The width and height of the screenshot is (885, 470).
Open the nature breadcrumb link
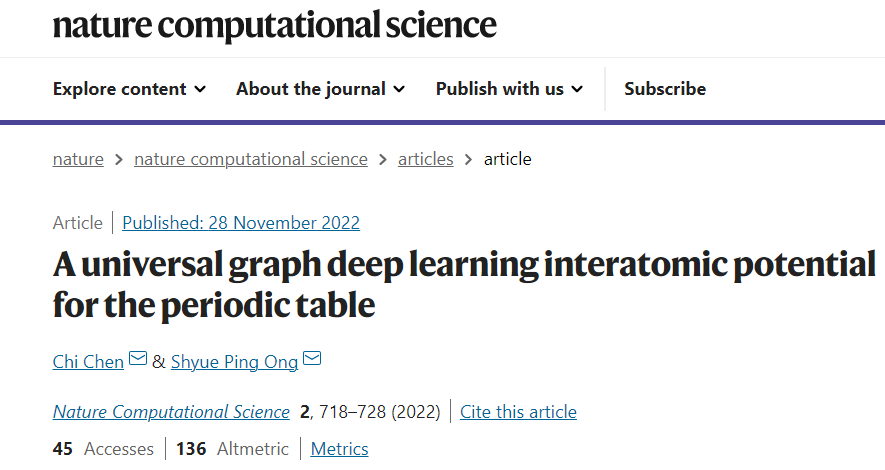tap(78, 160)
